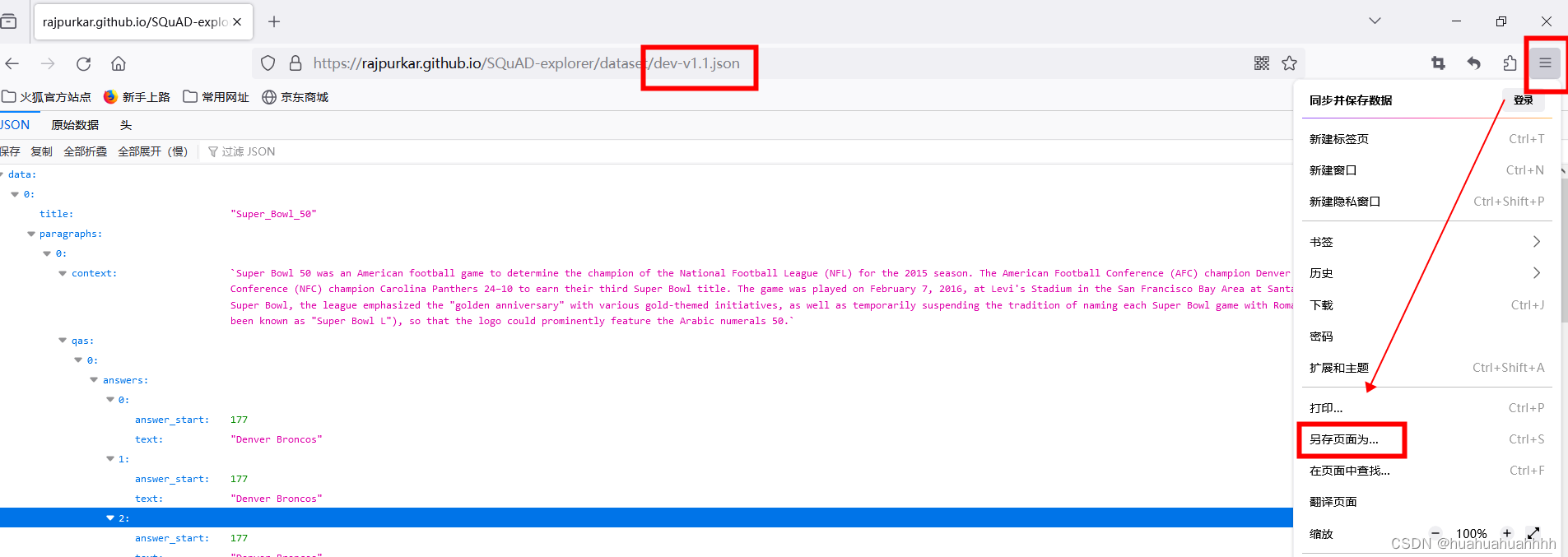Click the 复制 copy button
Image resolution: width=1568 pixels, height=557 pixels.
tap(41, 151)
